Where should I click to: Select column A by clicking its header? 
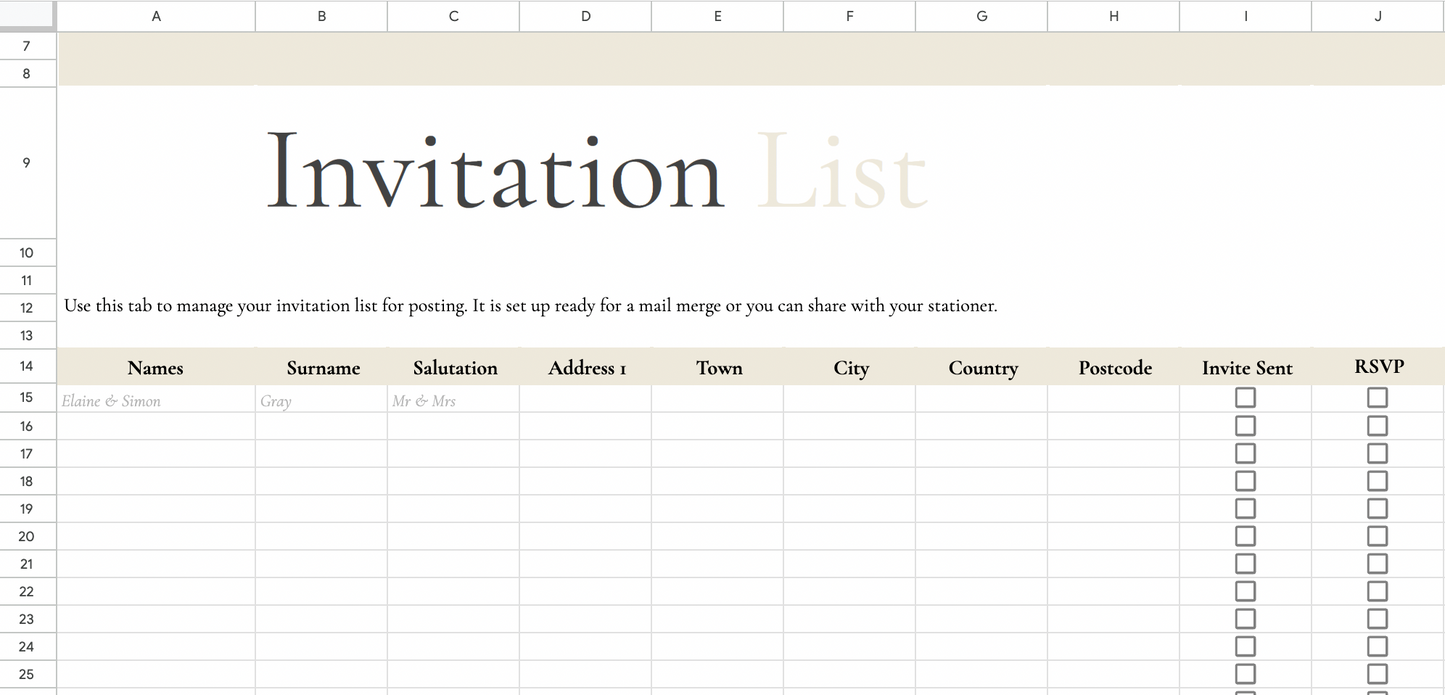(156, 15)
